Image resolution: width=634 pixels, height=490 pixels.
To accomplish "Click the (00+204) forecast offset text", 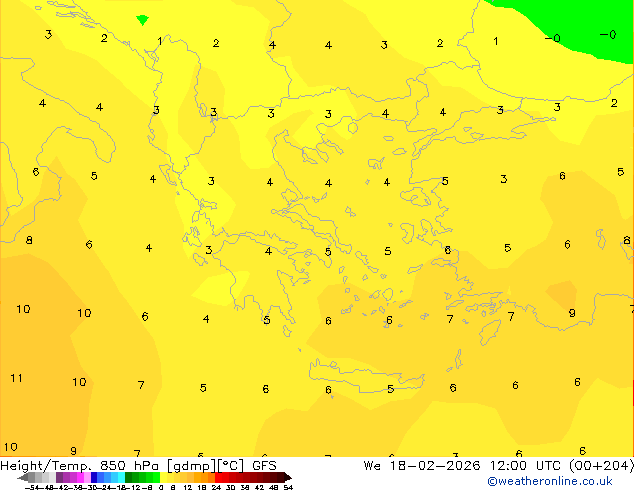I will click(601, 466).
